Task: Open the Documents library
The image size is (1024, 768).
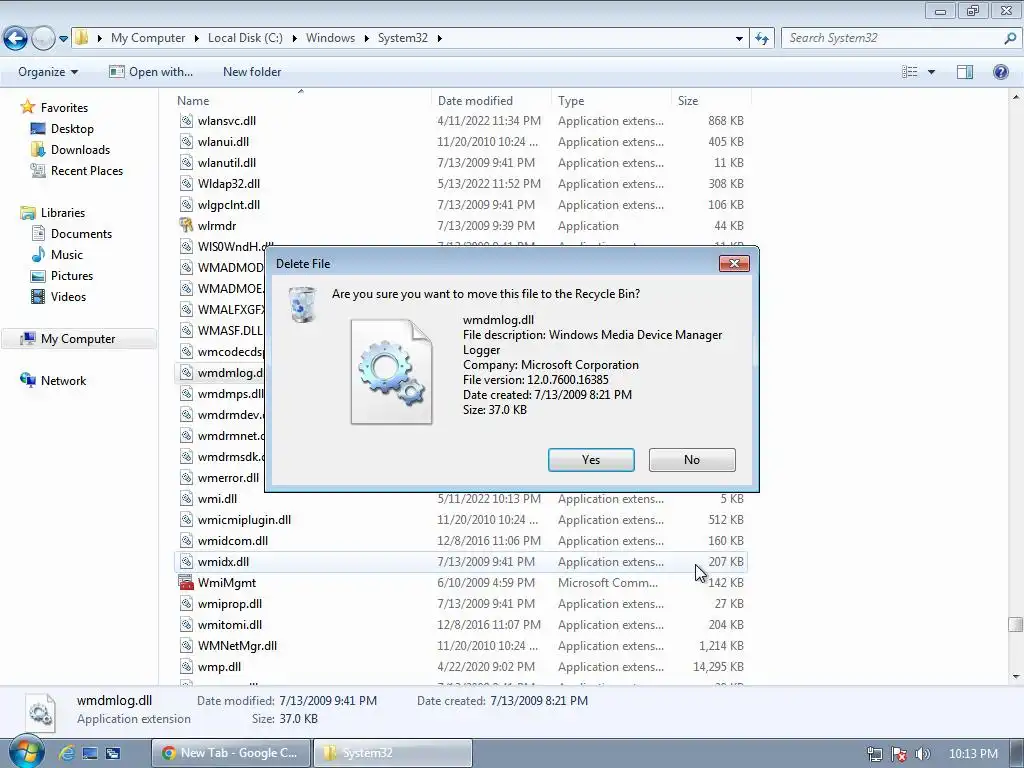Action: click(81, 234)
